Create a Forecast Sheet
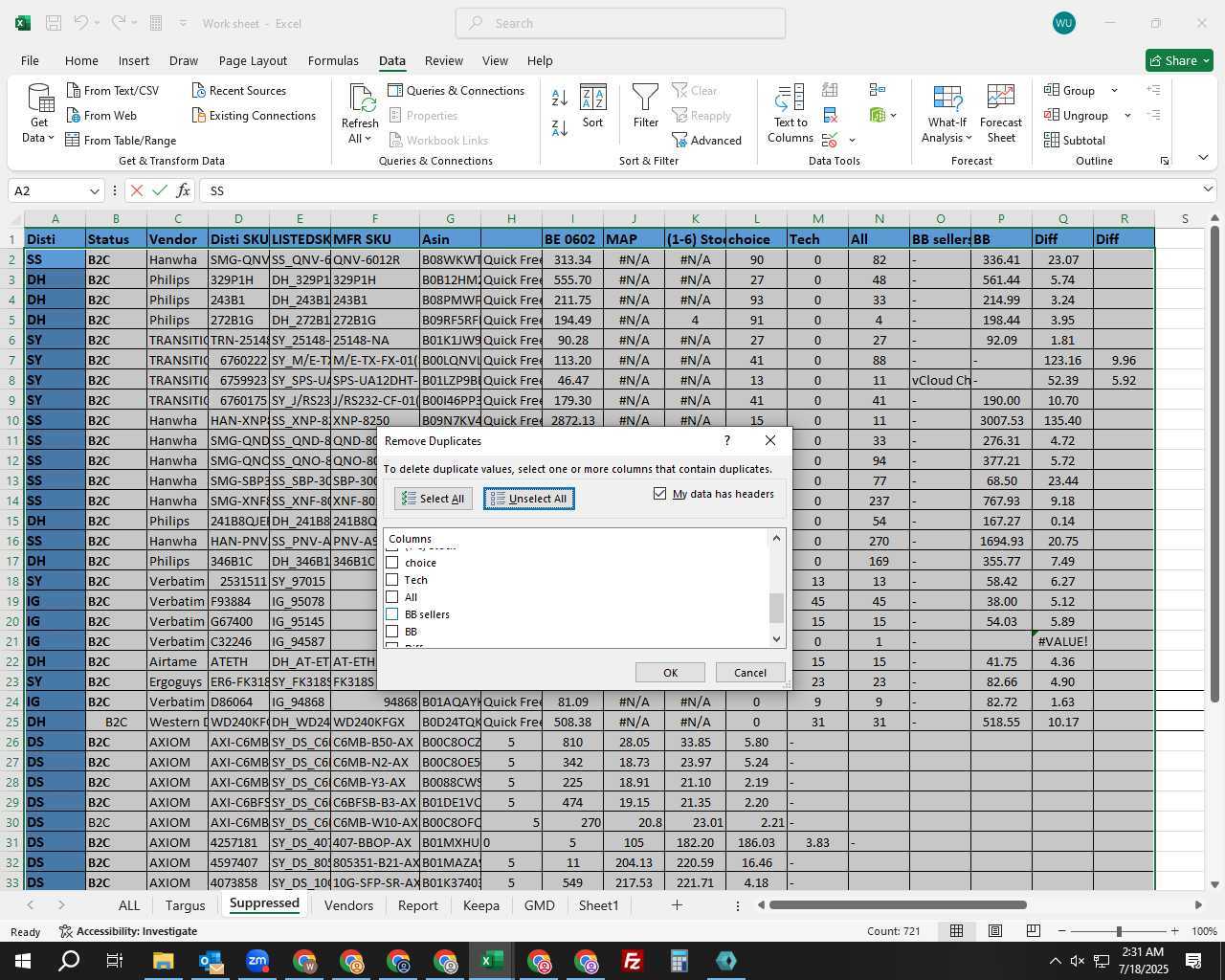 pos(1001,114)
